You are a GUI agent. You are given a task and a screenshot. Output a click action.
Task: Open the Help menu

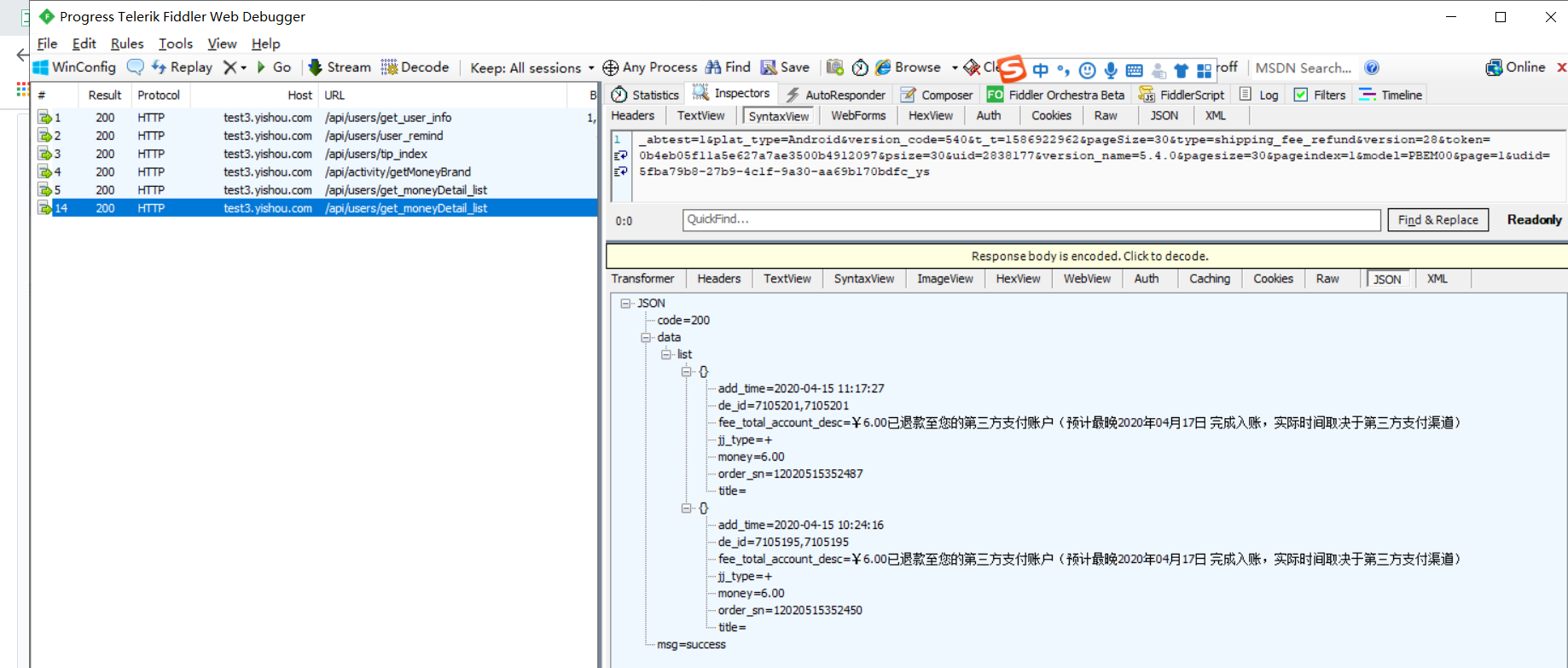click(265, 44)
